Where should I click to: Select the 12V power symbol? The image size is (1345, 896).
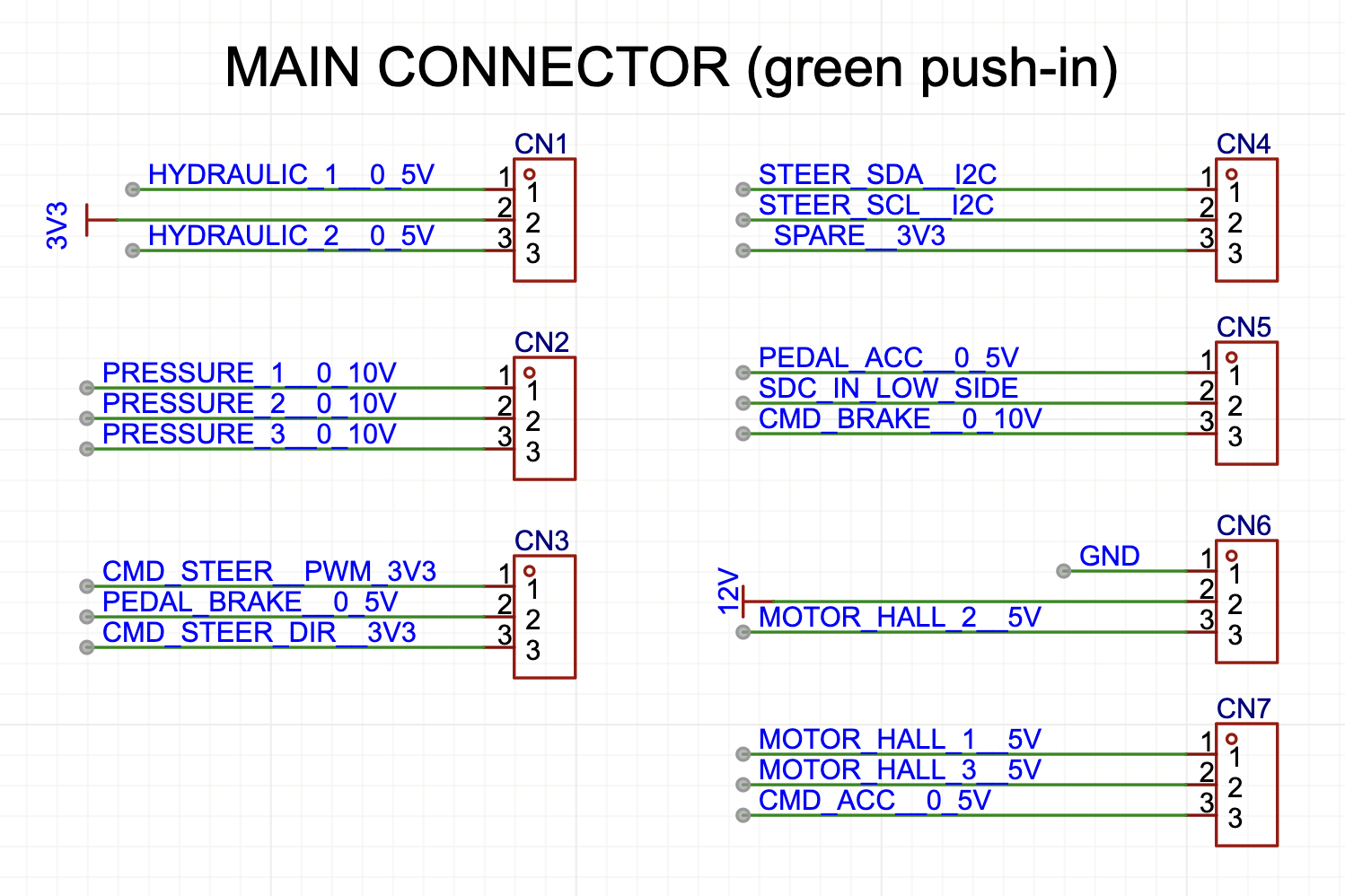coord(743,592)
